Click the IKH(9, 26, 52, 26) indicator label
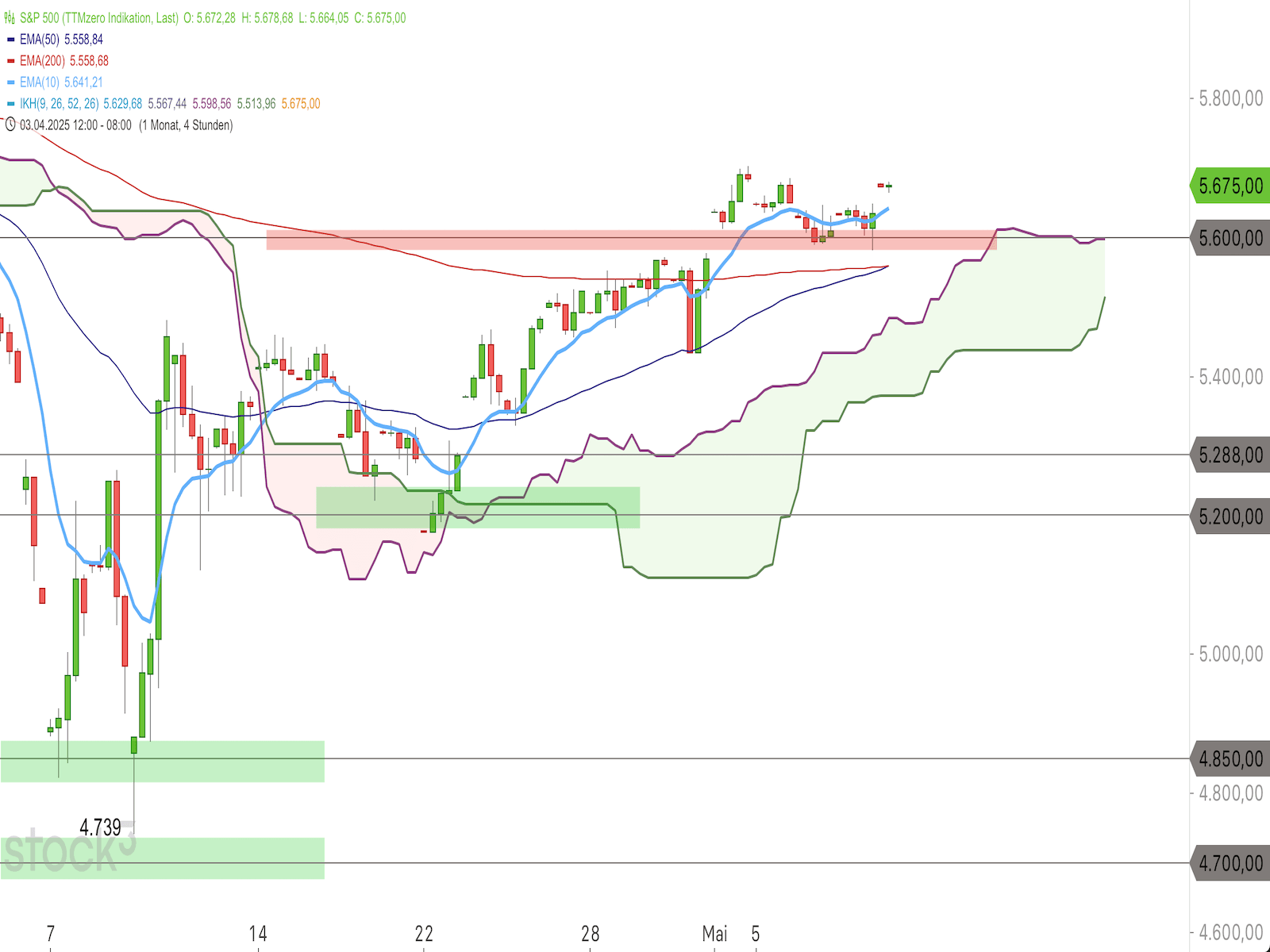The height and width of the screenshot is (952, 1270). [x=60, y=103]
